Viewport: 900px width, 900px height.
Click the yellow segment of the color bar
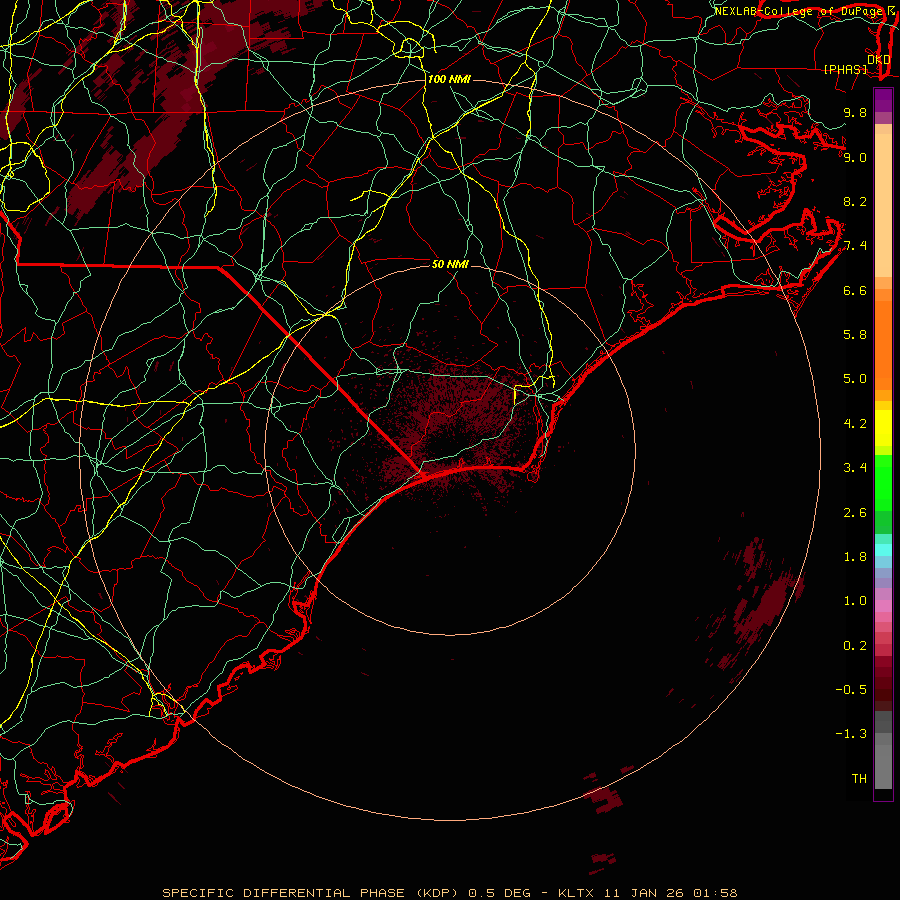(883, 428)
